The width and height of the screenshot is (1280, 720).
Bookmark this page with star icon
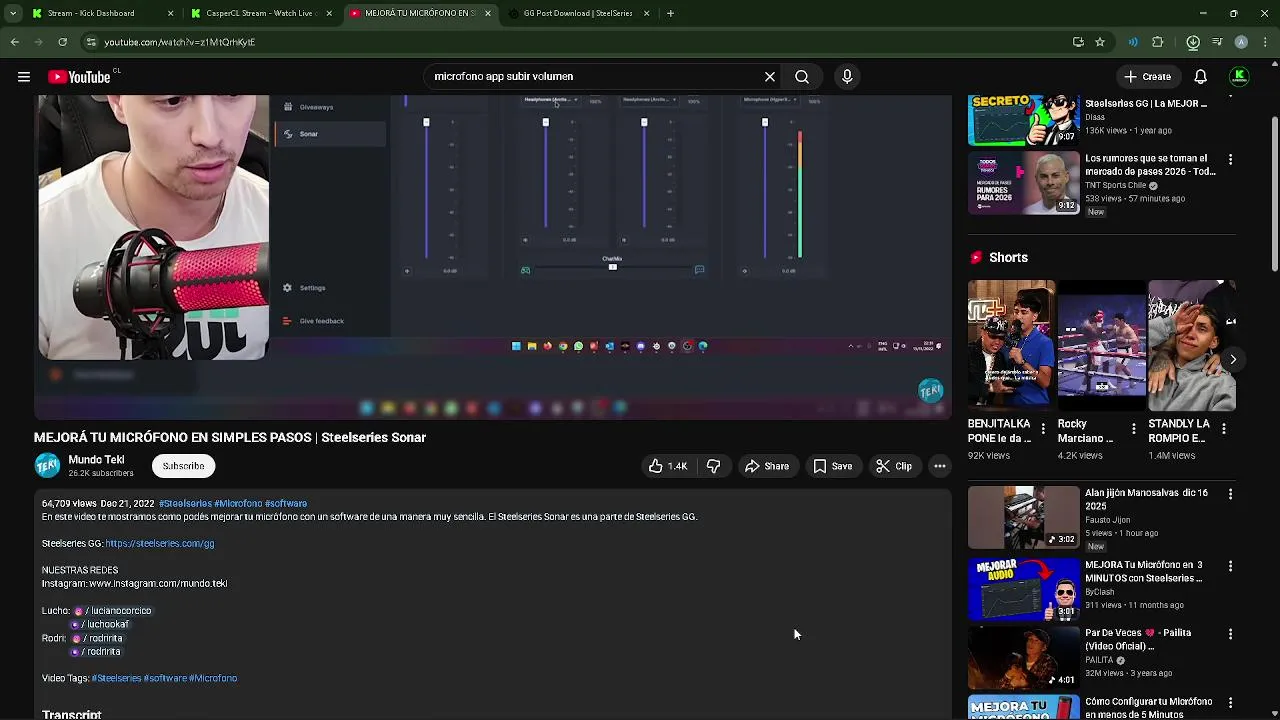1100,42
